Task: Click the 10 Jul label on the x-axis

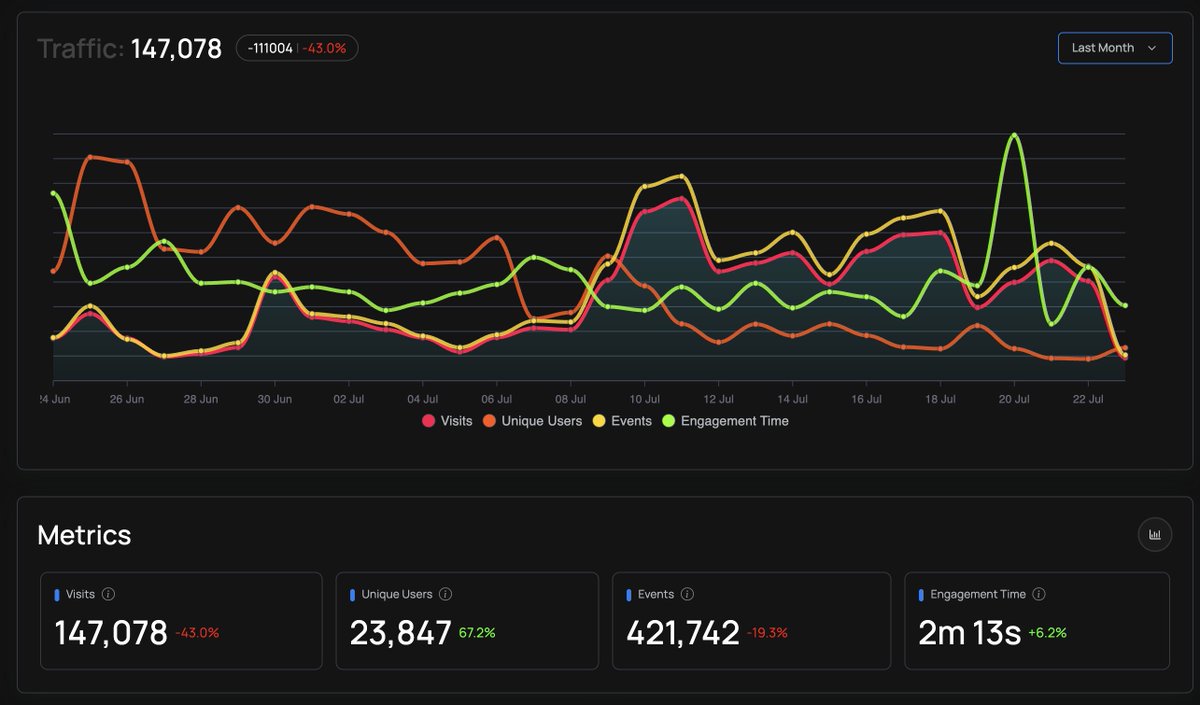Action: 645,399
